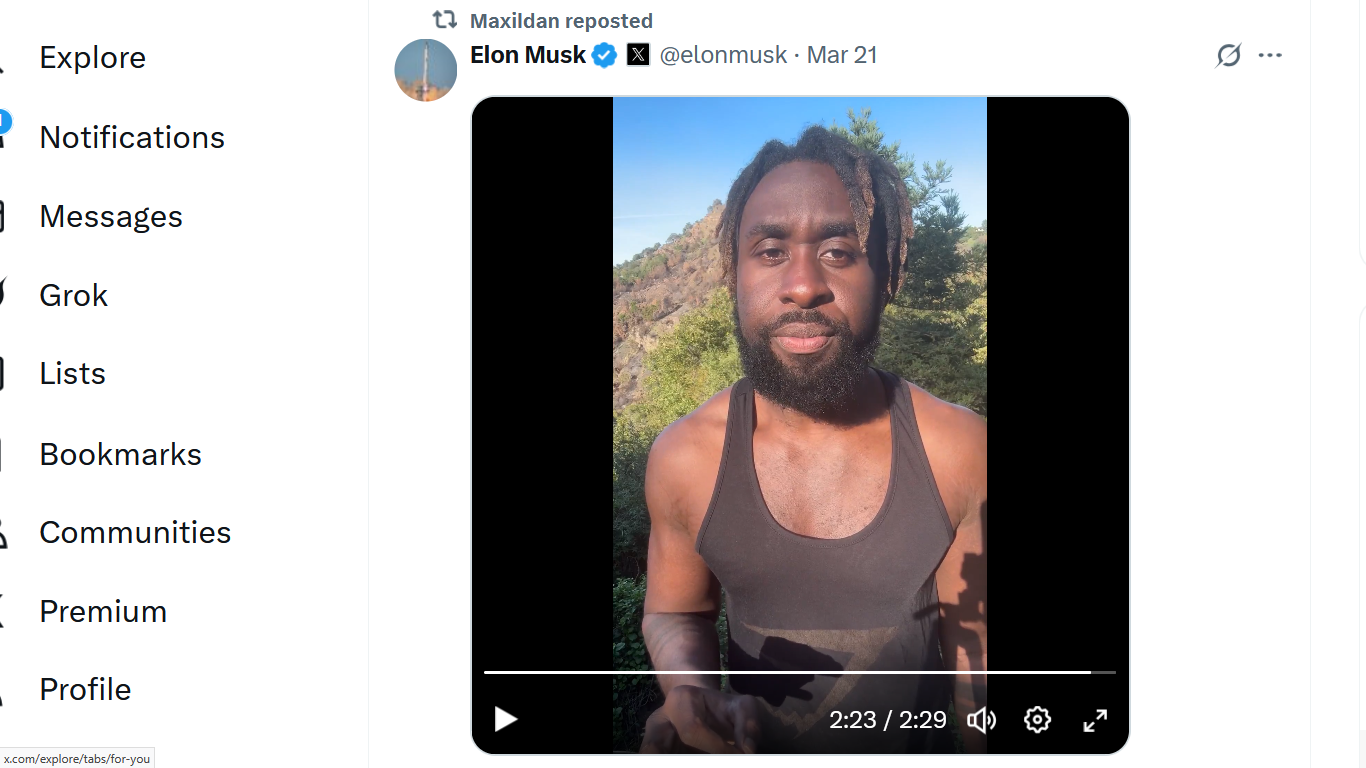This screenshot has height=768, width=1366.
Task: Open the @elonmusk handle link
Action: pyautogui.click(x=723, y=56)
